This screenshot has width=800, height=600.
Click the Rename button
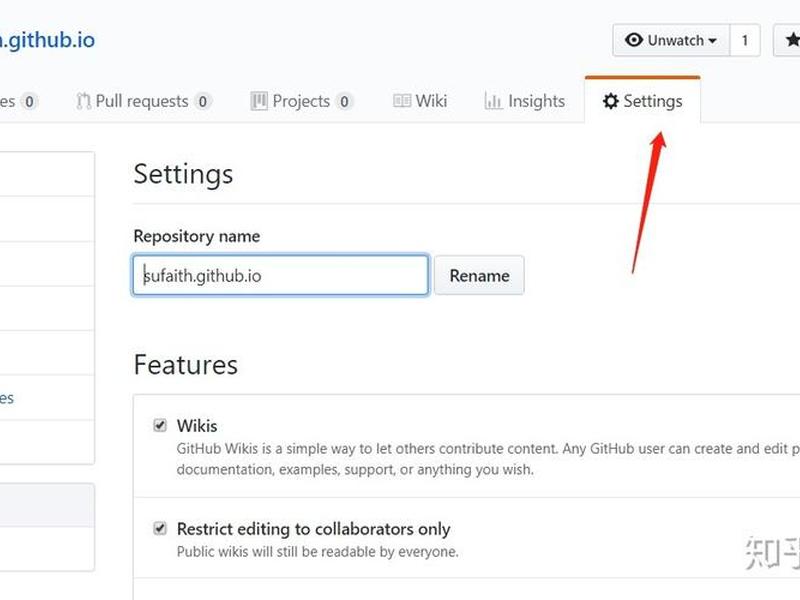pyautogui.click(x=479, y=276)
